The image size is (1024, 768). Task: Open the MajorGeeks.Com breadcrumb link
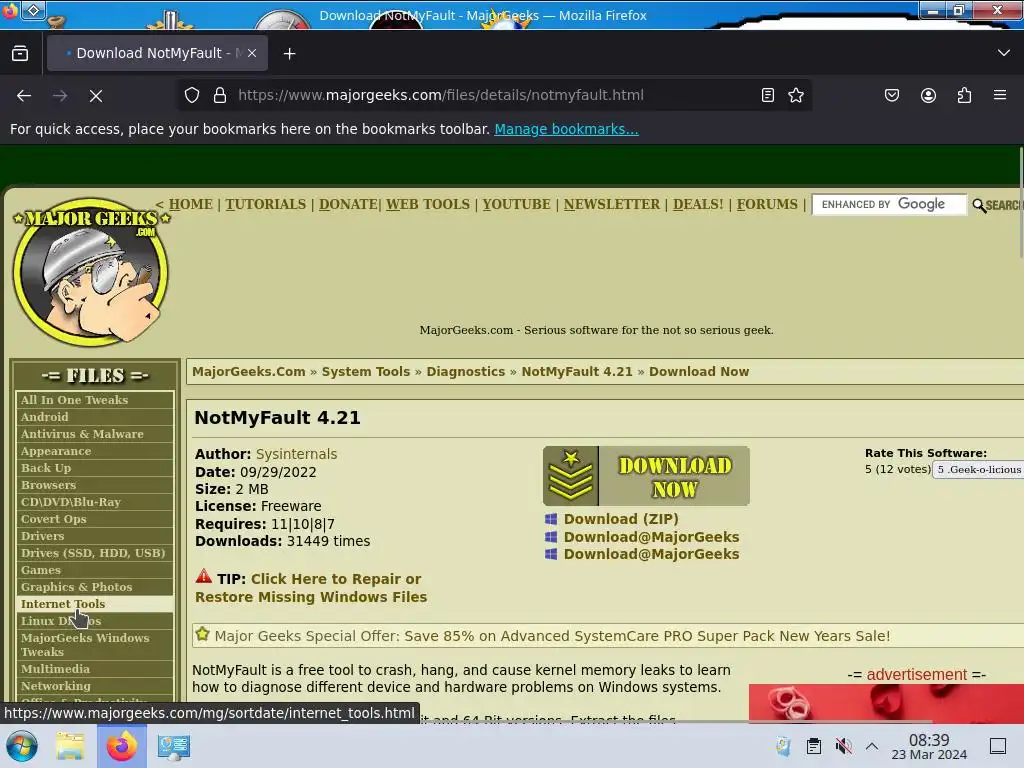pyautogui.click(x=249, y=372)
